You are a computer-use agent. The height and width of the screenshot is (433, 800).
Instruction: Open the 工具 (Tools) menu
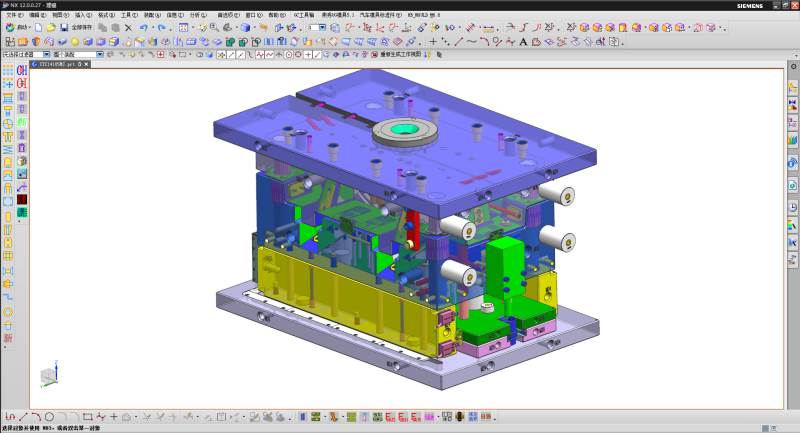point(128,16)
